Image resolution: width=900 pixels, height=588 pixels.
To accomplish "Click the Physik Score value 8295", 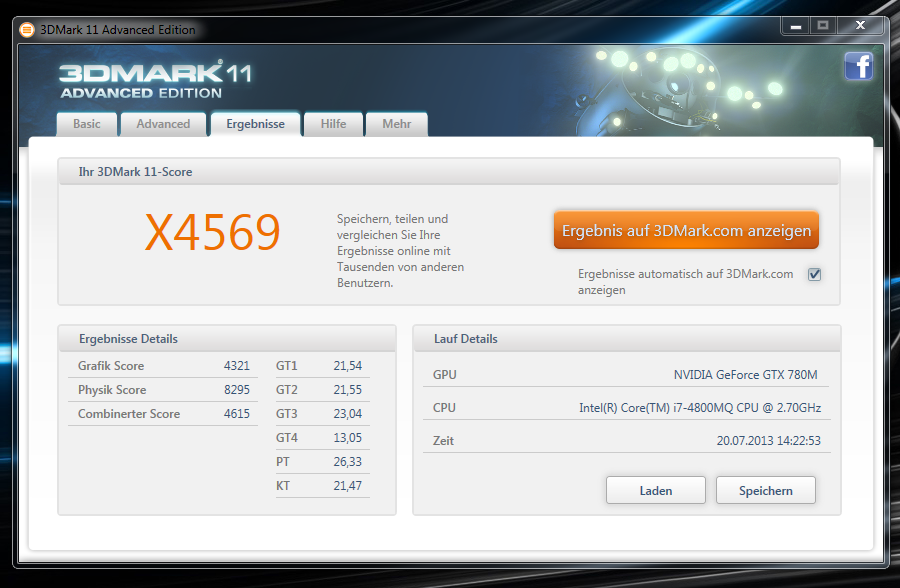I will (x=236, y=390).
